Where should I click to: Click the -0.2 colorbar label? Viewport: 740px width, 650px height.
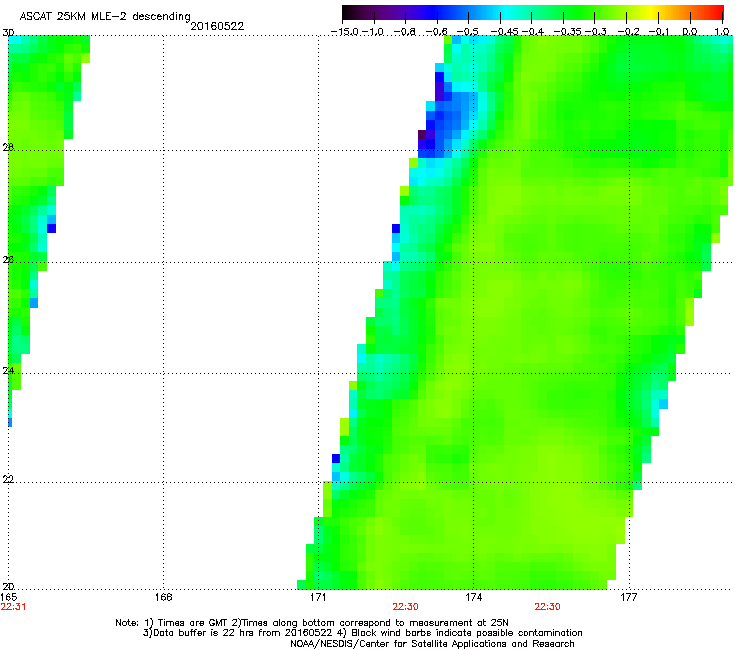(x=629, y=32)
